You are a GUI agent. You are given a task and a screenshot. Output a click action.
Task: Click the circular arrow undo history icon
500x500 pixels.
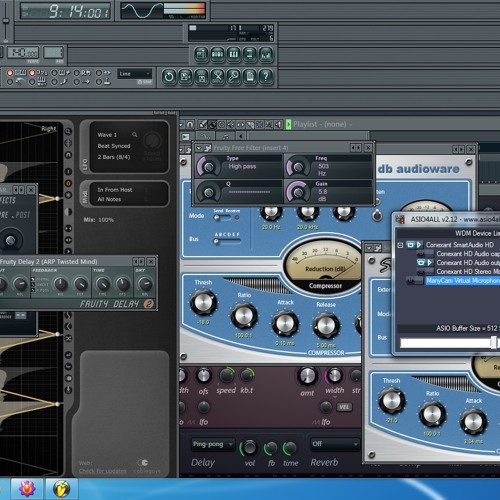[x=169, y=77]
